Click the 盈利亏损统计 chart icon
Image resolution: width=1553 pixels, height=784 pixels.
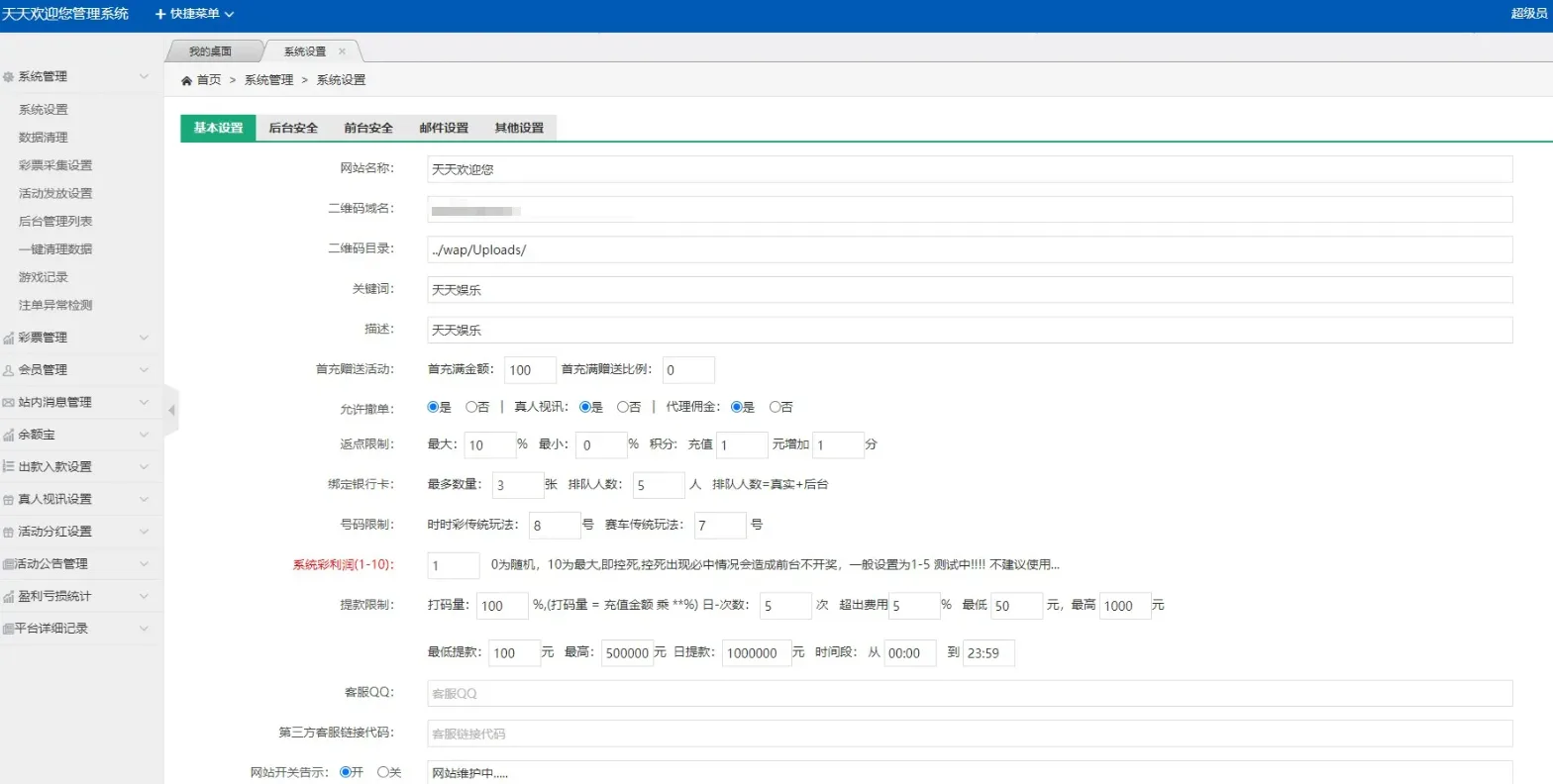tap(9, 596)
